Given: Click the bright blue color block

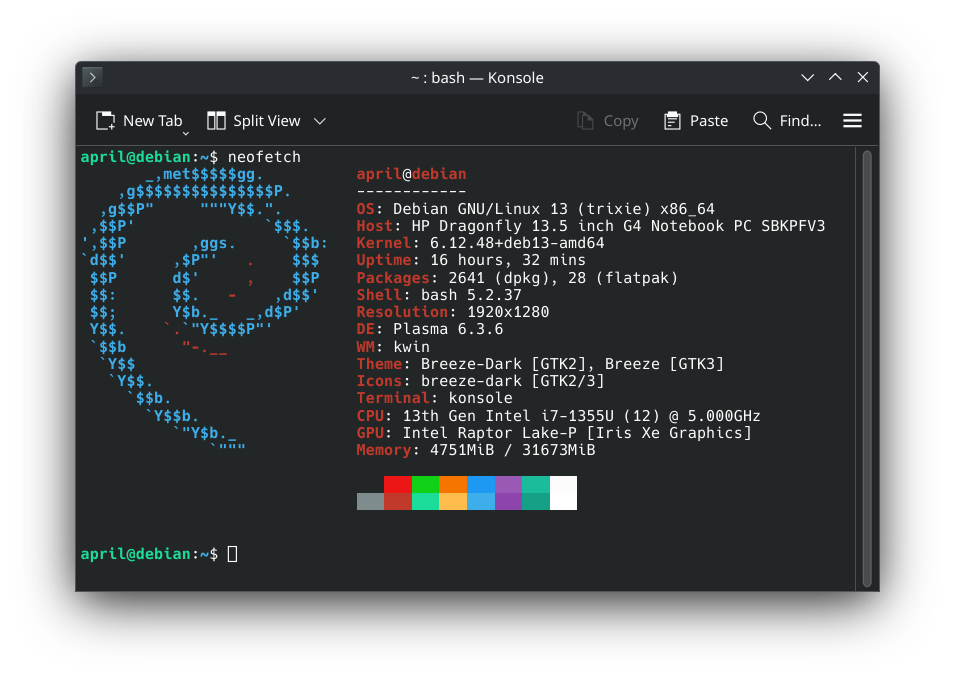Looking at the screenshot, I should (481, 484).
